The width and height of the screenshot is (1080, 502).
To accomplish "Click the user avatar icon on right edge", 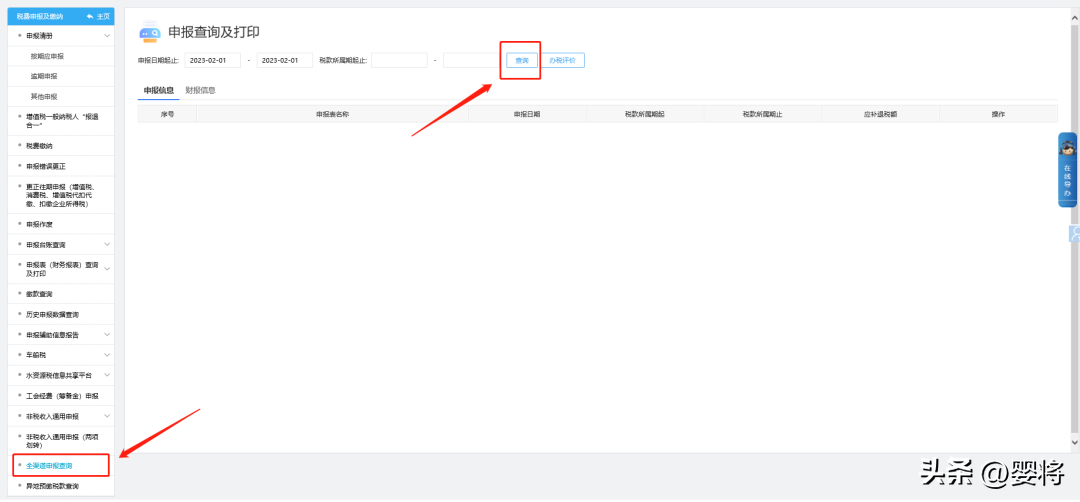I will [1074, 233].
